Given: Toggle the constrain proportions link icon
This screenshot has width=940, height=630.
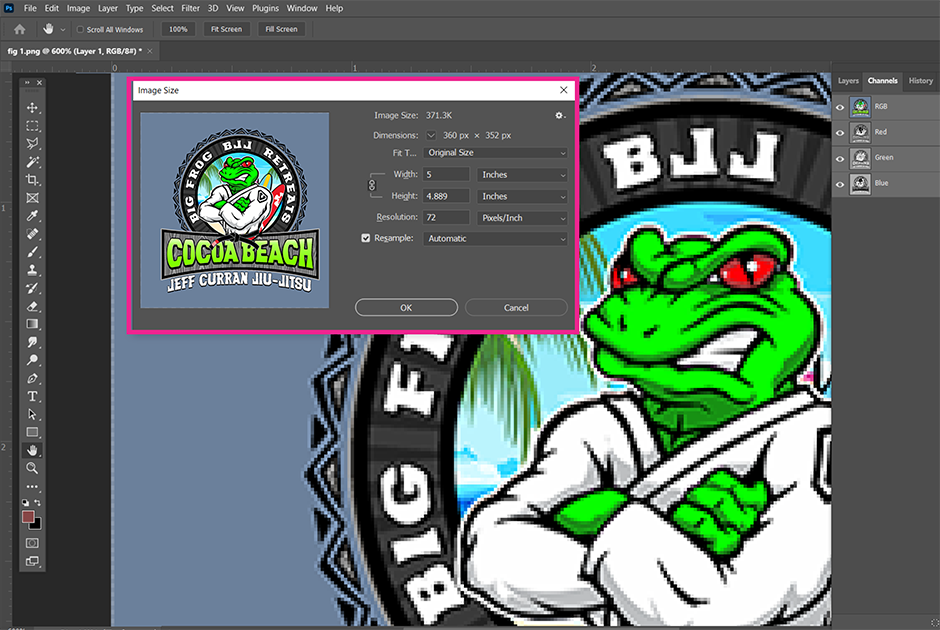Looking at the screenshot, I should point(372,185).
